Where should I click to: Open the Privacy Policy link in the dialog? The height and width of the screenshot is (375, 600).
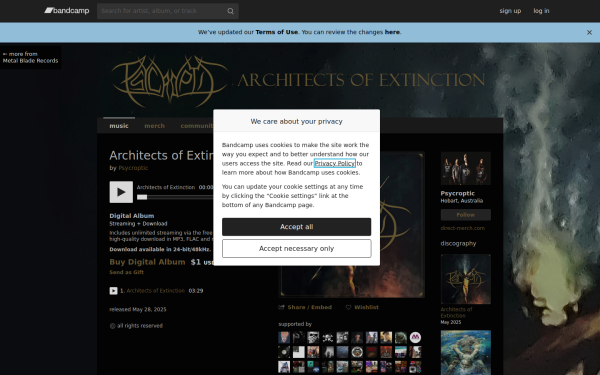tap(335, 163)
